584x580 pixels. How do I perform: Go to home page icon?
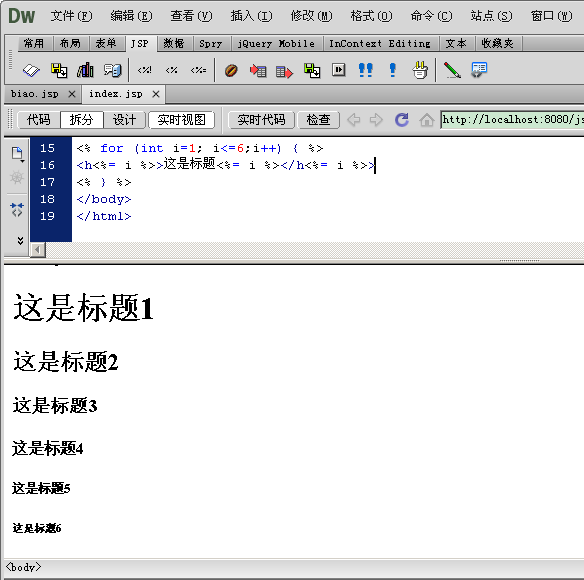coord(426,120)
